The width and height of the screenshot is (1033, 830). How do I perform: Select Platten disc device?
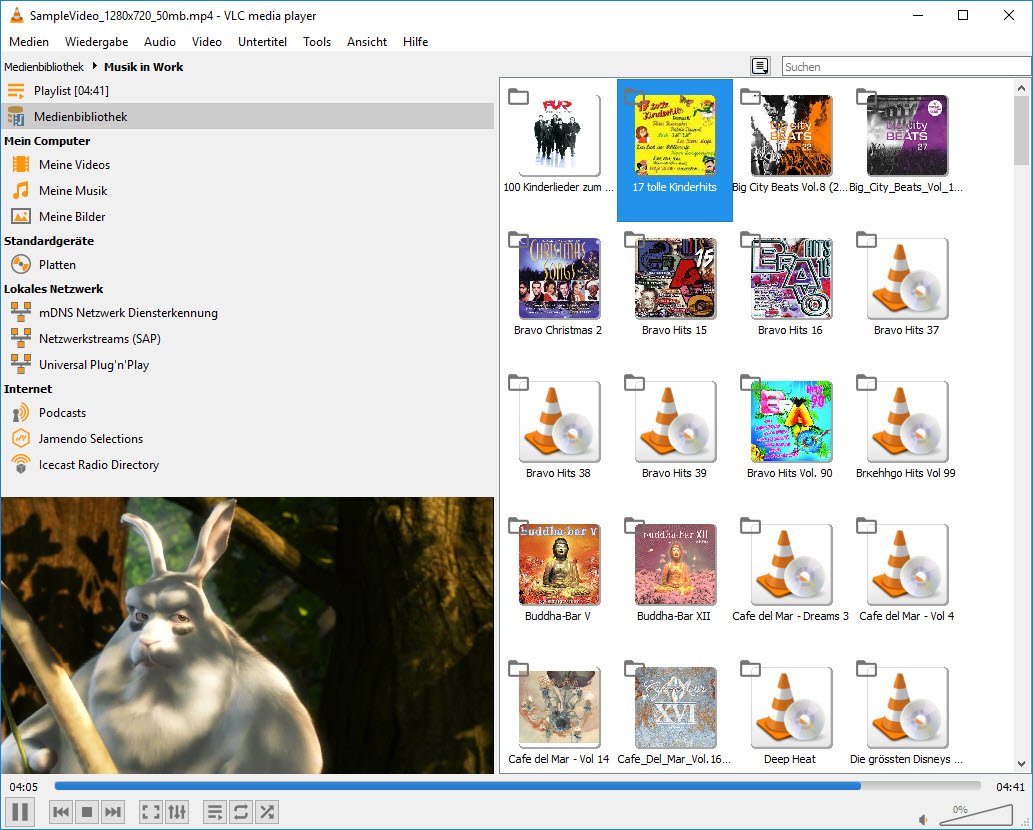tap(247, 265)
